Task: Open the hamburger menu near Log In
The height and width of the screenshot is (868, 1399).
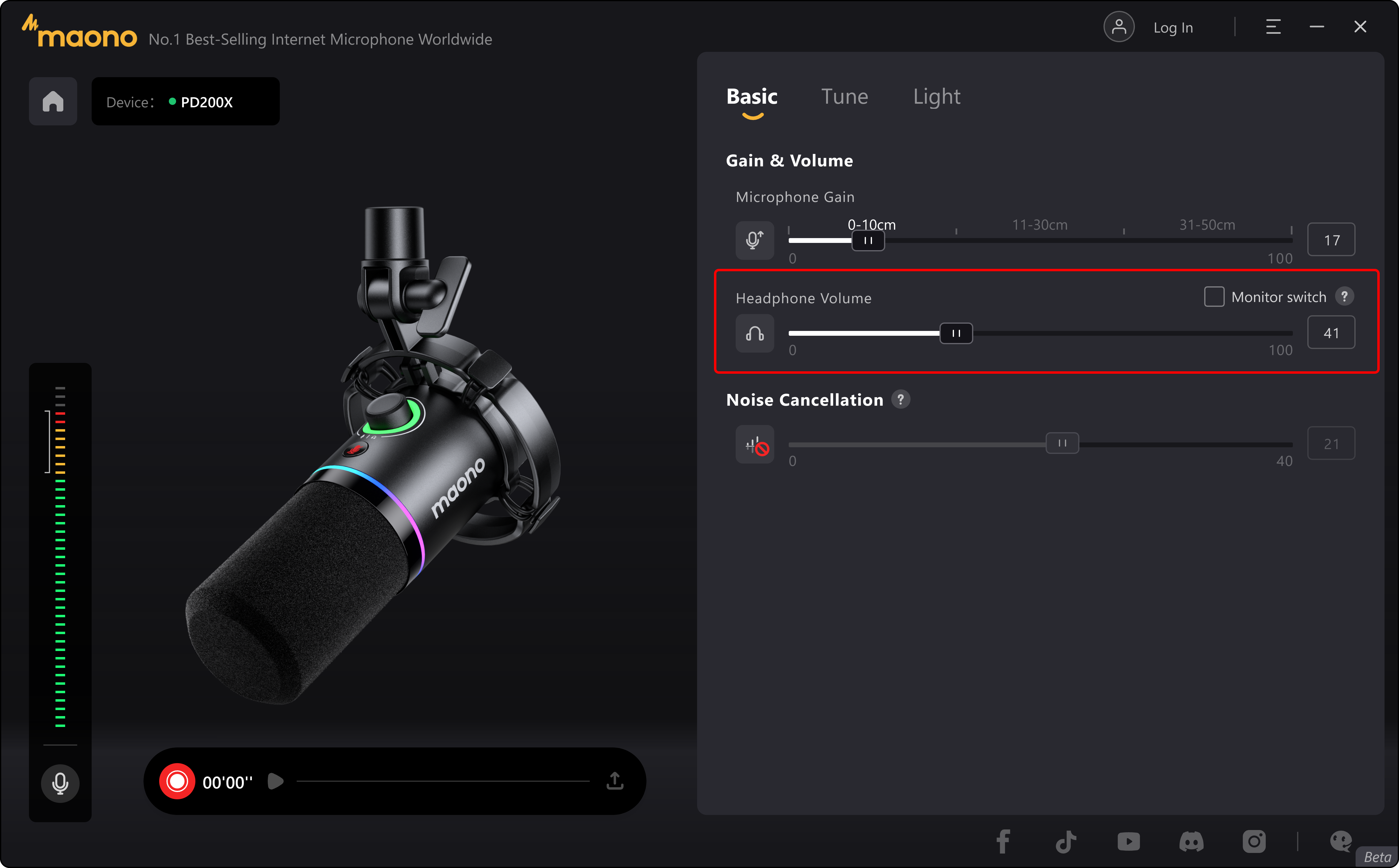Action: [1273, 27]
